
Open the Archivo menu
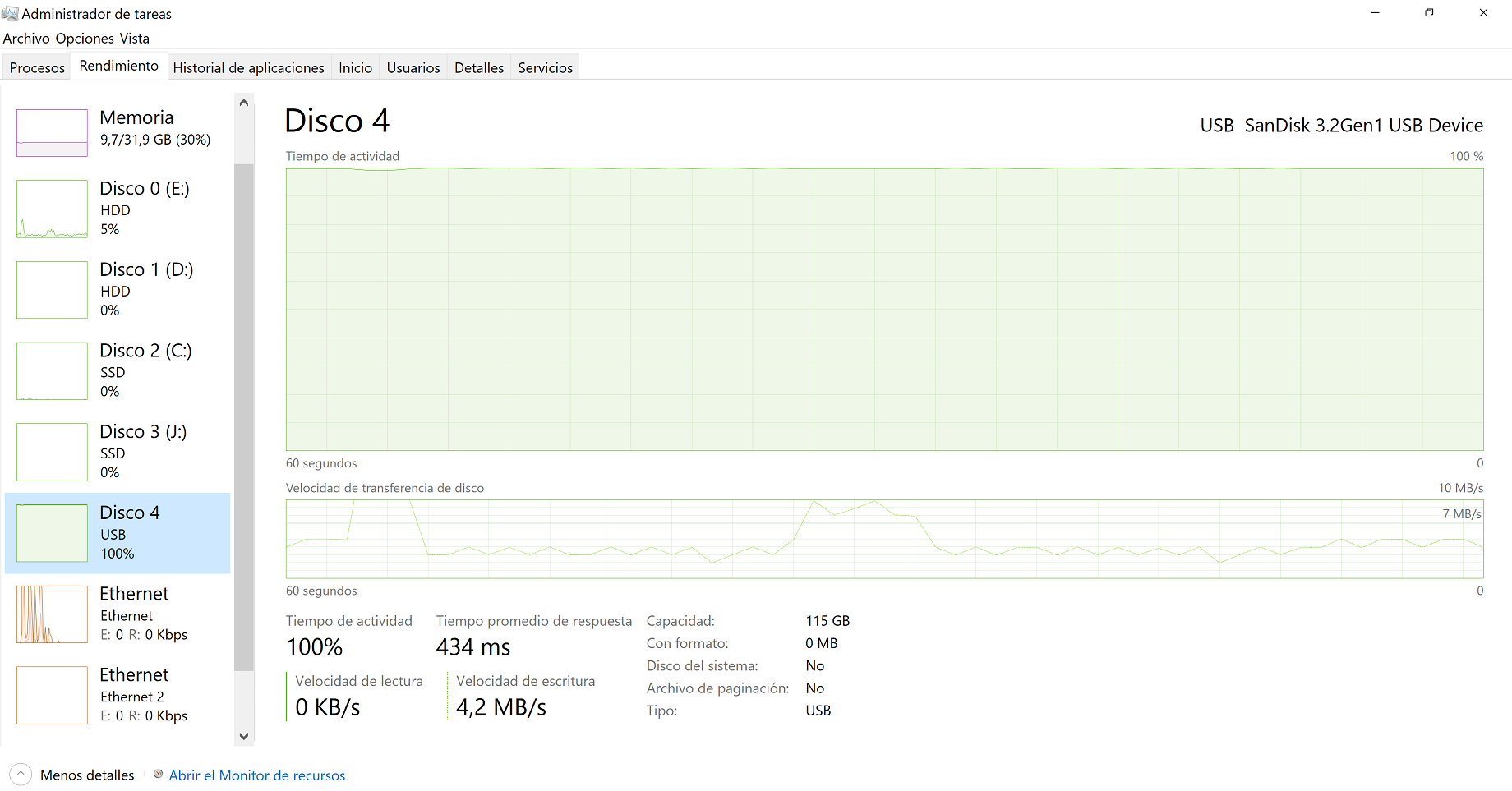(26, 39)
